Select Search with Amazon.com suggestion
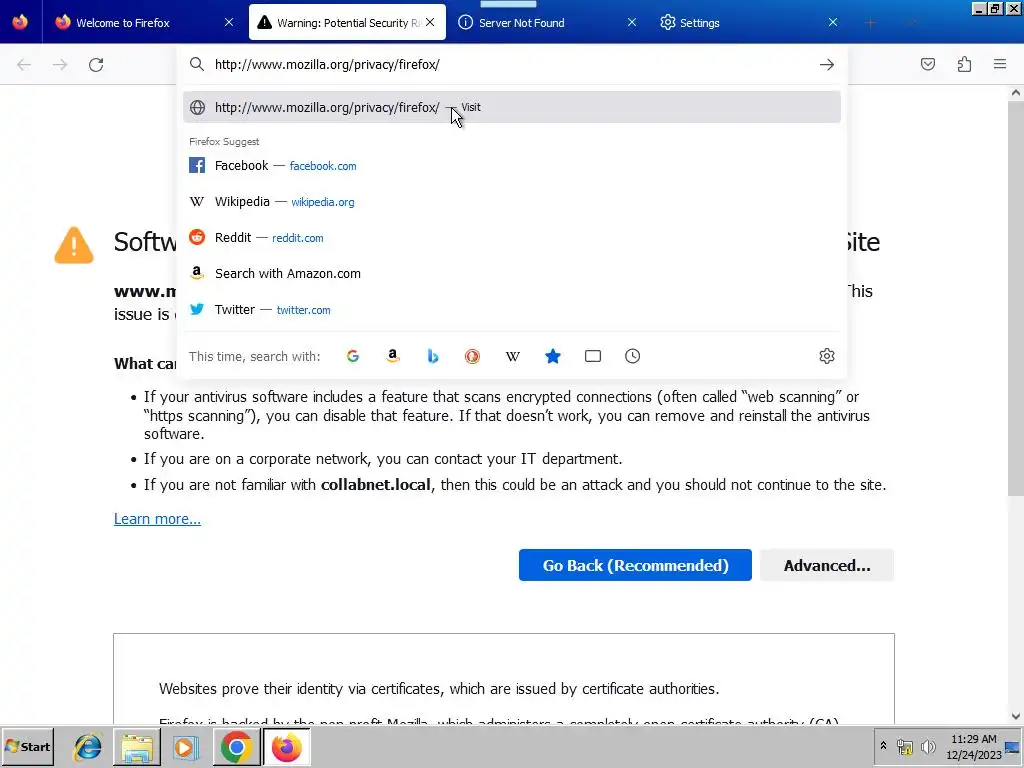 [x=511, y=274]
